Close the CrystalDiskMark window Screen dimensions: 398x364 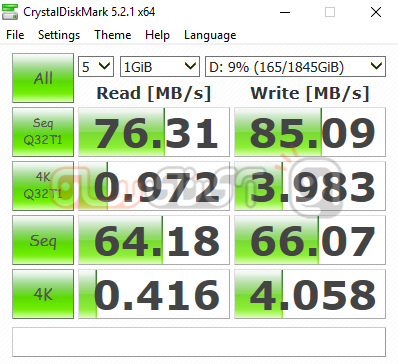pyautogui.click(x=376, y=12)
